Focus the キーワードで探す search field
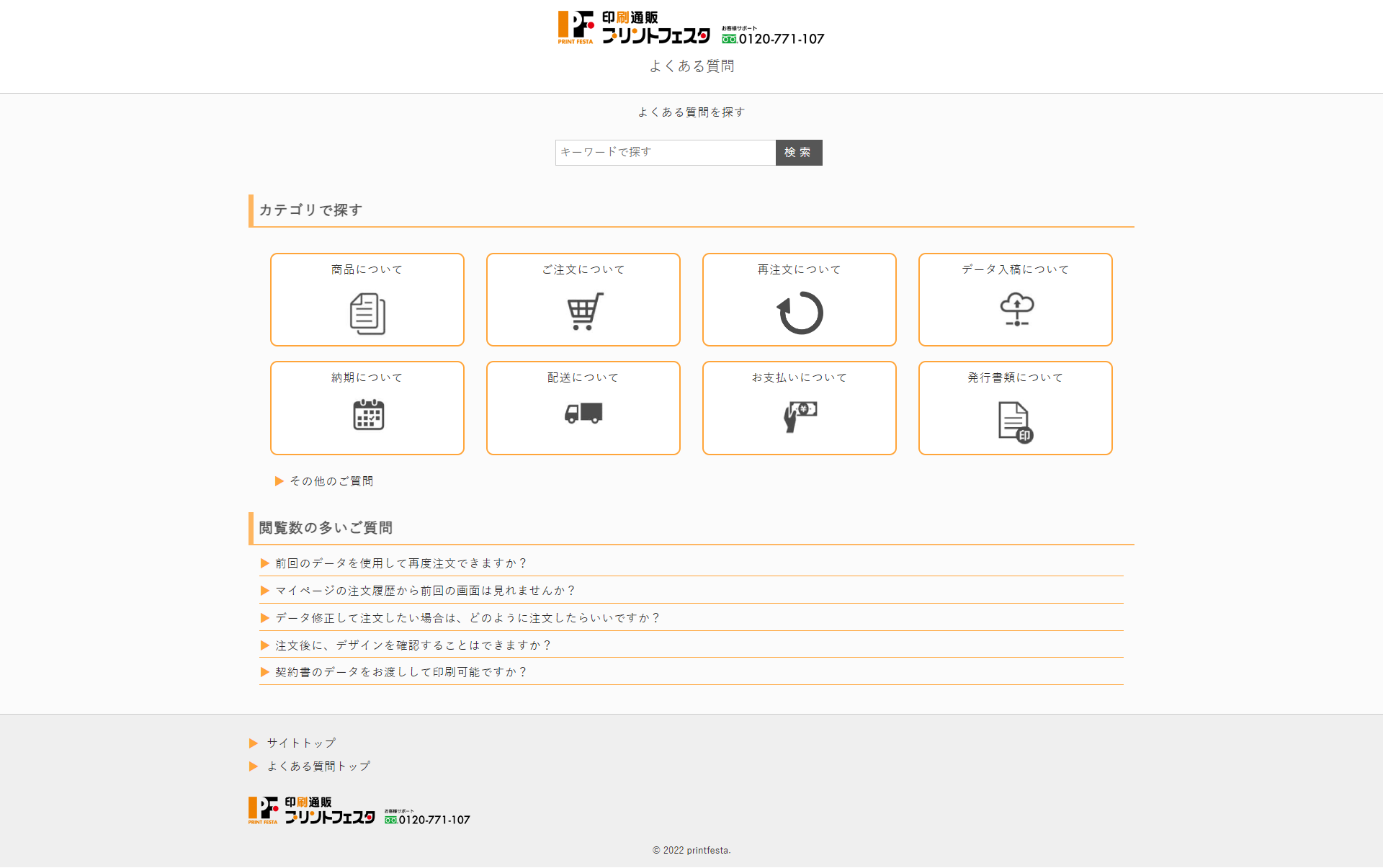 point(665,153)
